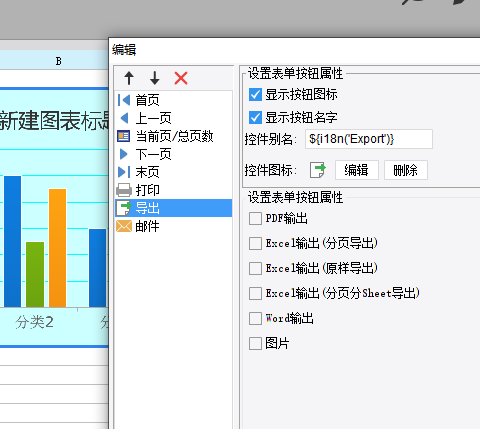Select 邮件 text in list

click(x=147, y=226)
